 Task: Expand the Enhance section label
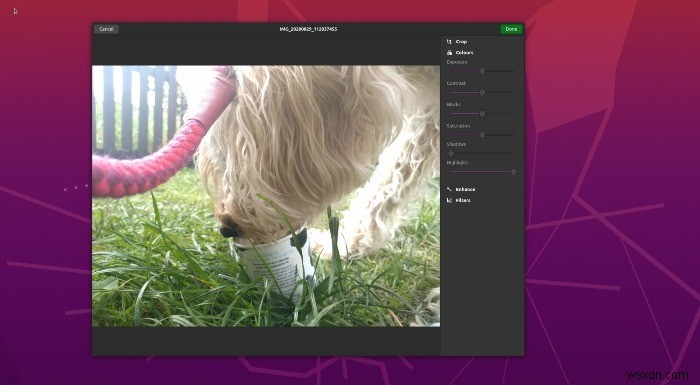[x=465, y=189]
